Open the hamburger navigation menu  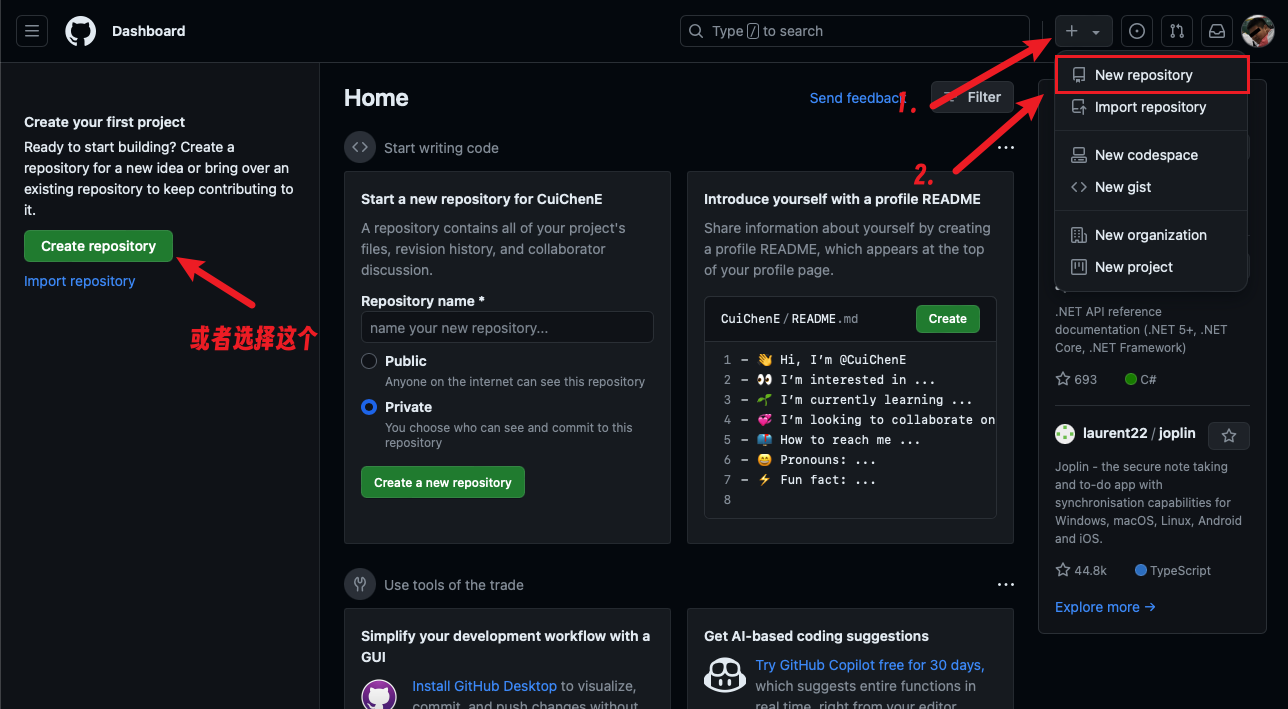(32, 31)
